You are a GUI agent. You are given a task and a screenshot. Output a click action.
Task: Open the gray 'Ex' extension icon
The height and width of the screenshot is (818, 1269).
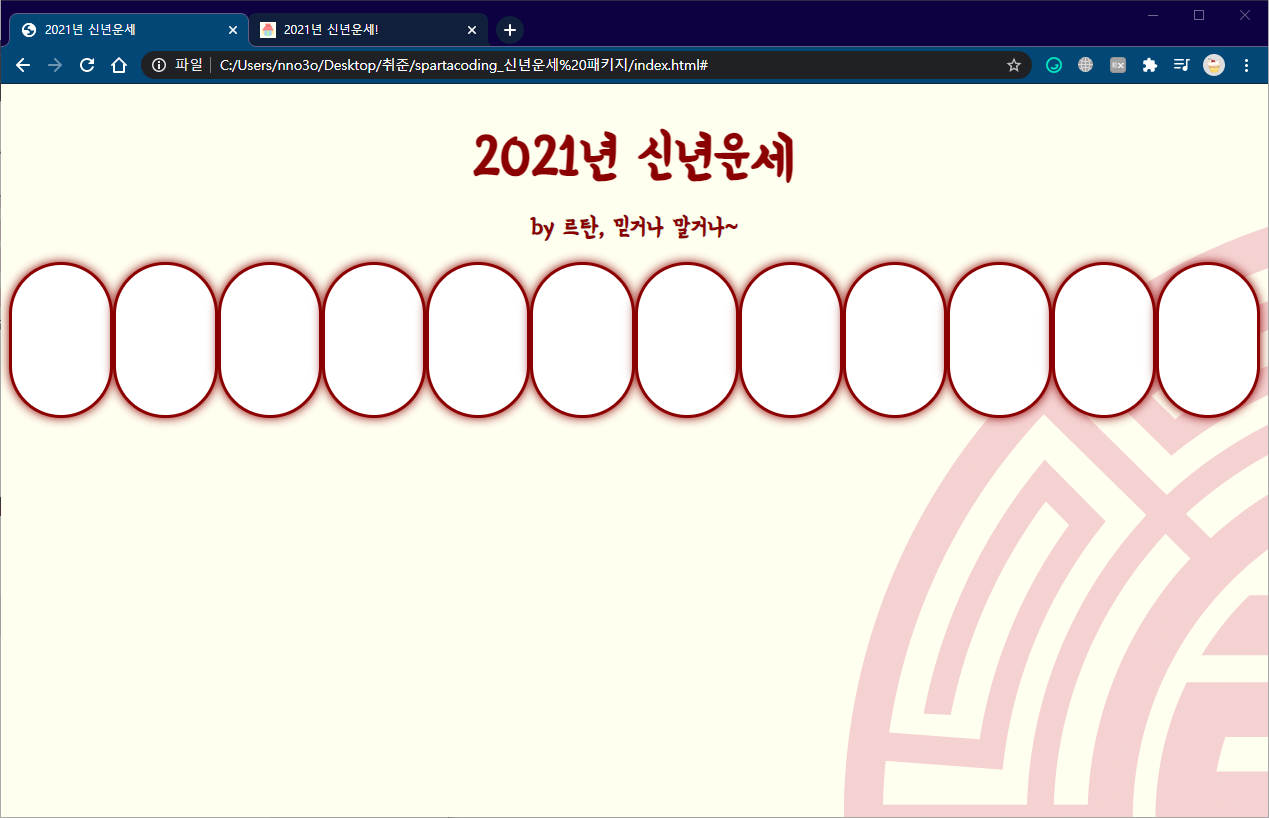click(1118, 65)
